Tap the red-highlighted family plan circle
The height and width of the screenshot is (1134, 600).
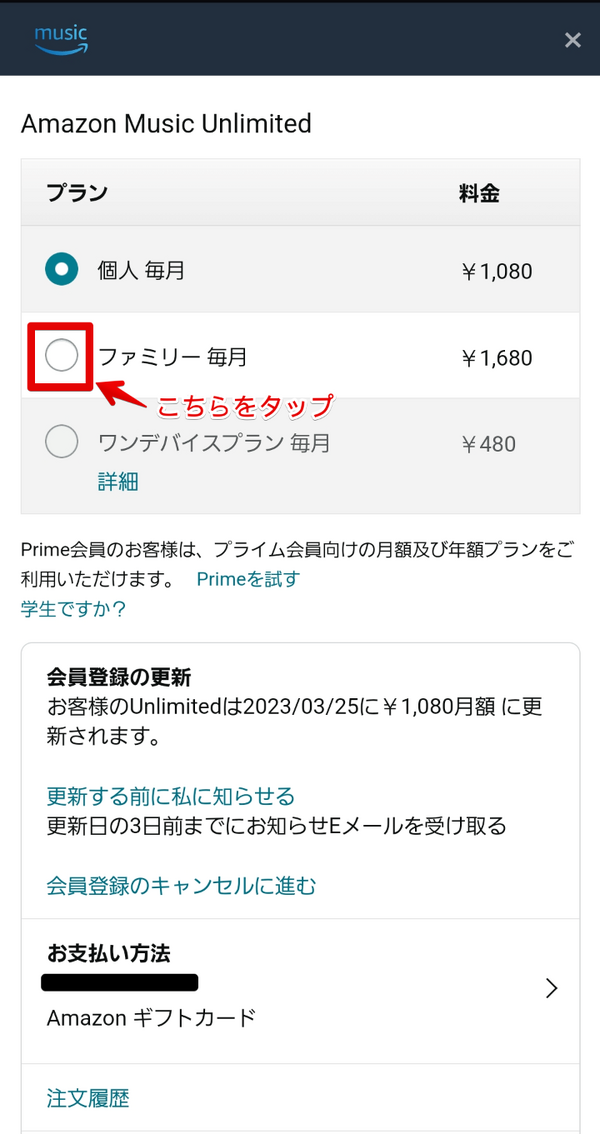tap(61, 356)
